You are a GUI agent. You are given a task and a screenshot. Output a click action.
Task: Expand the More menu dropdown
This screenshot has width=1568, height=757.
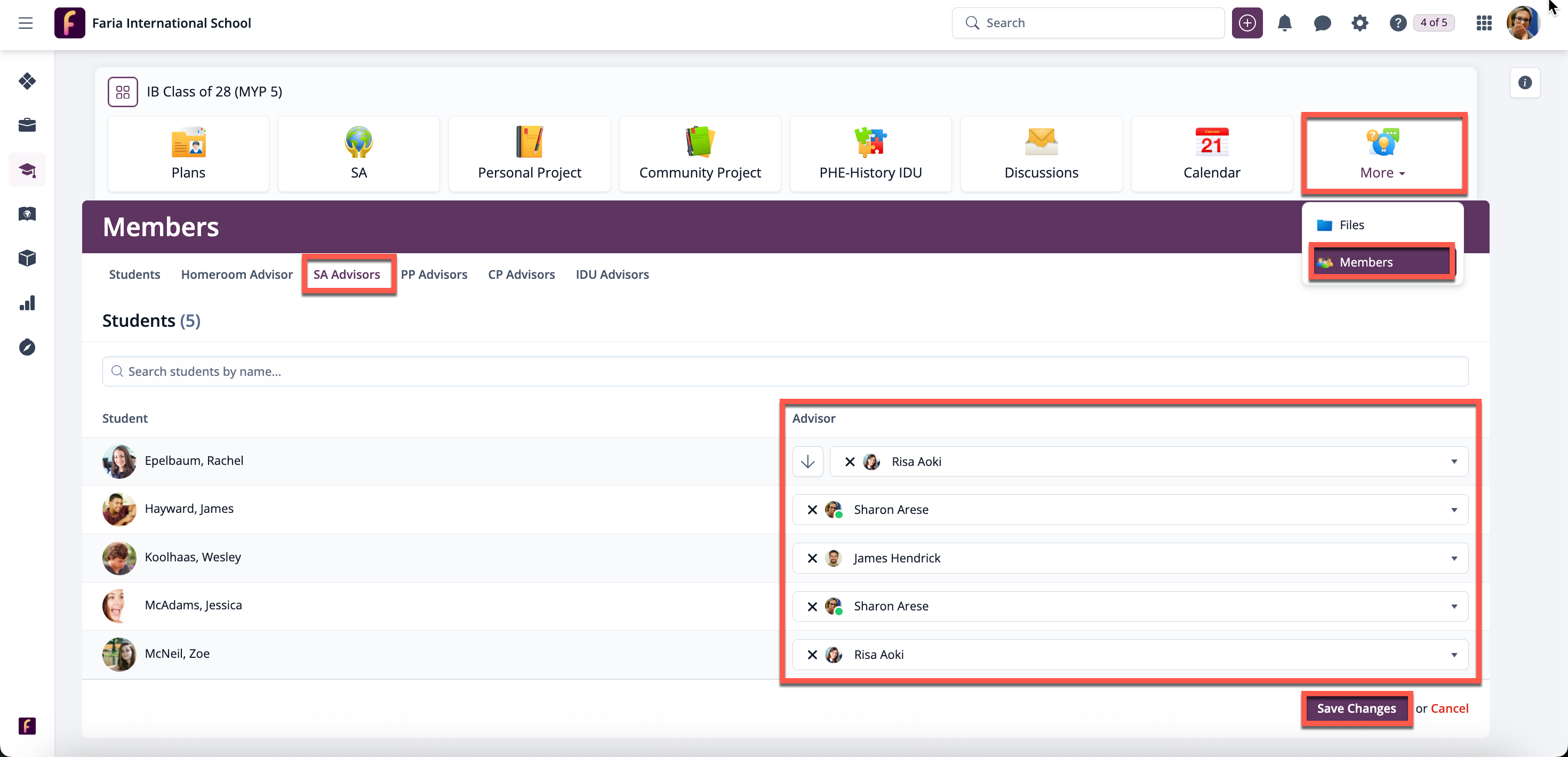[1383, 155]
